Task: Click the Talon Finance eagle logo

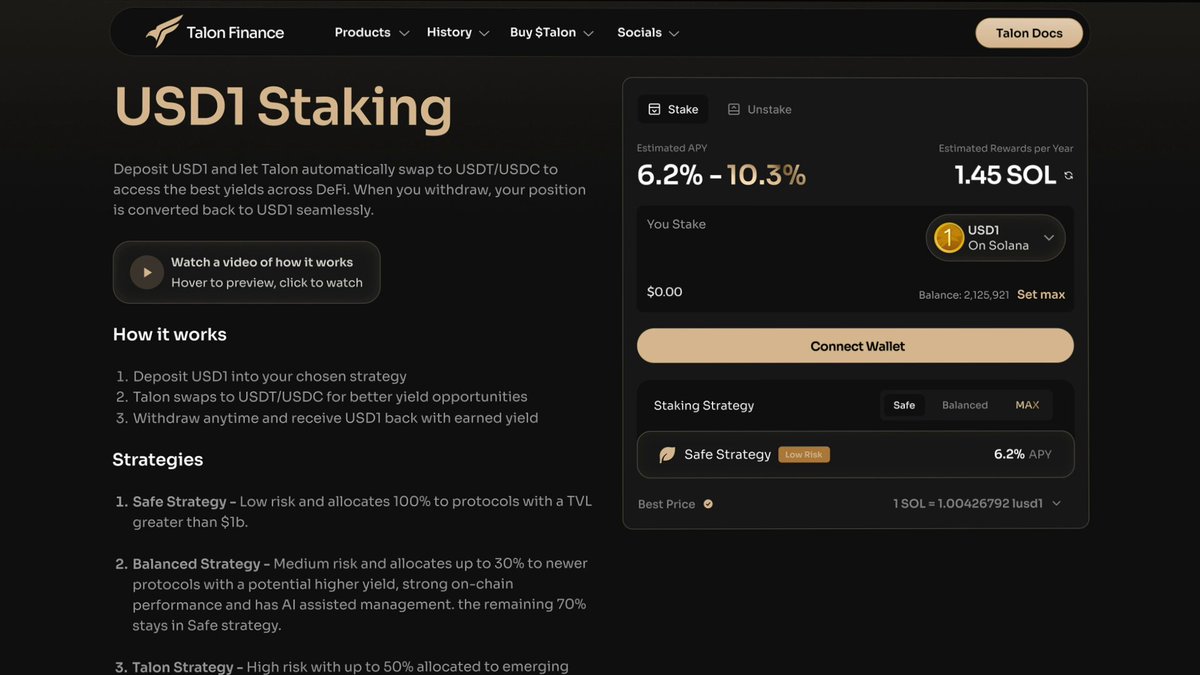Action: 164,32
